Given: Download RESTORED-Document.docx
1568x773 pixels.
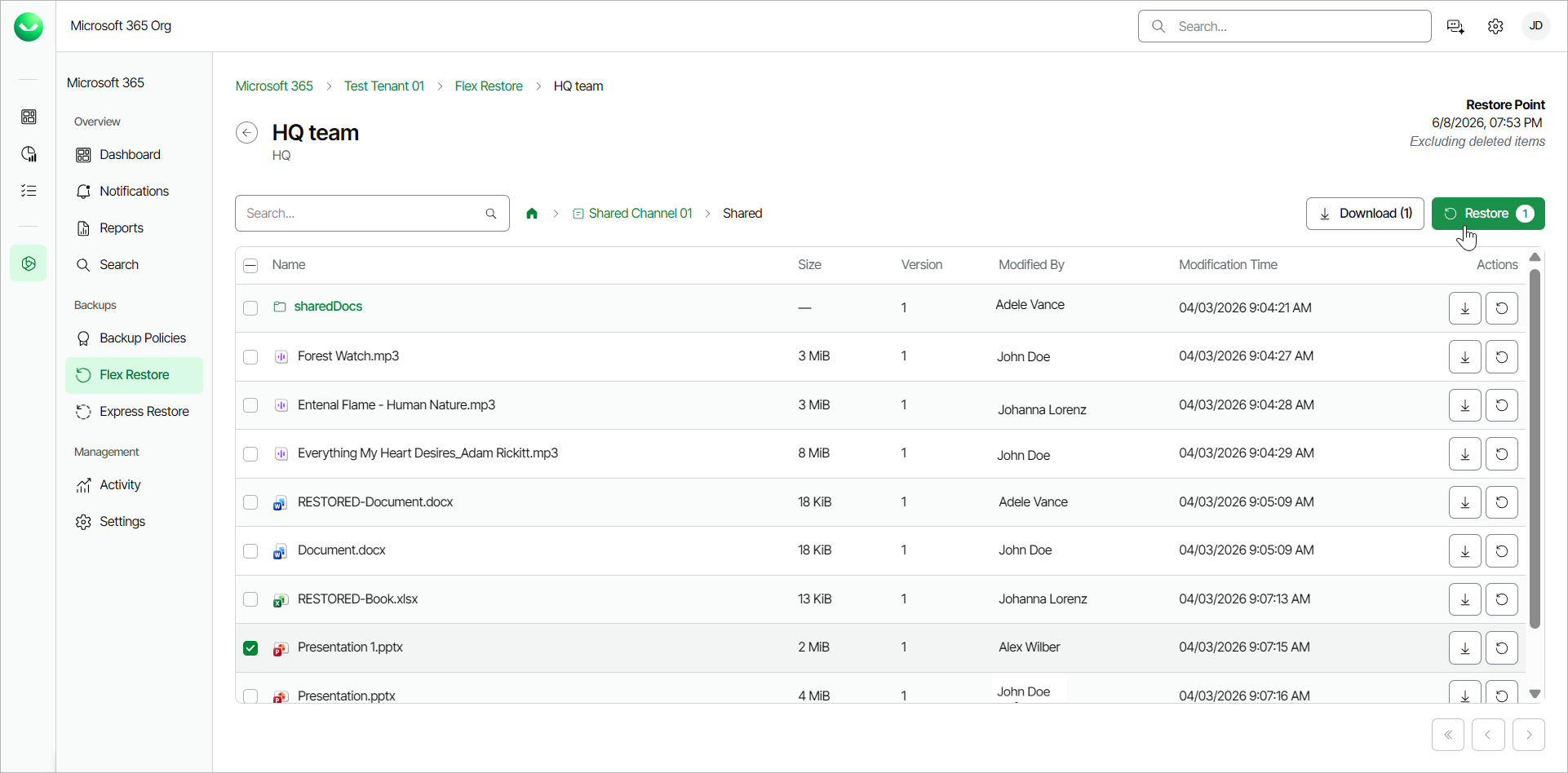Looking at the screenshot, I should coord(1465,502).
